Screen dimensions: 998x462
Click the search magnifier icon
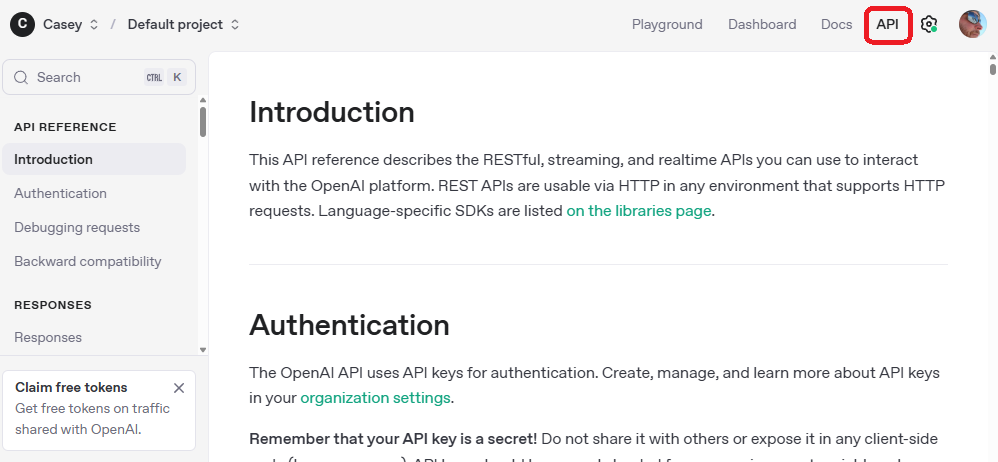(21, 77)
